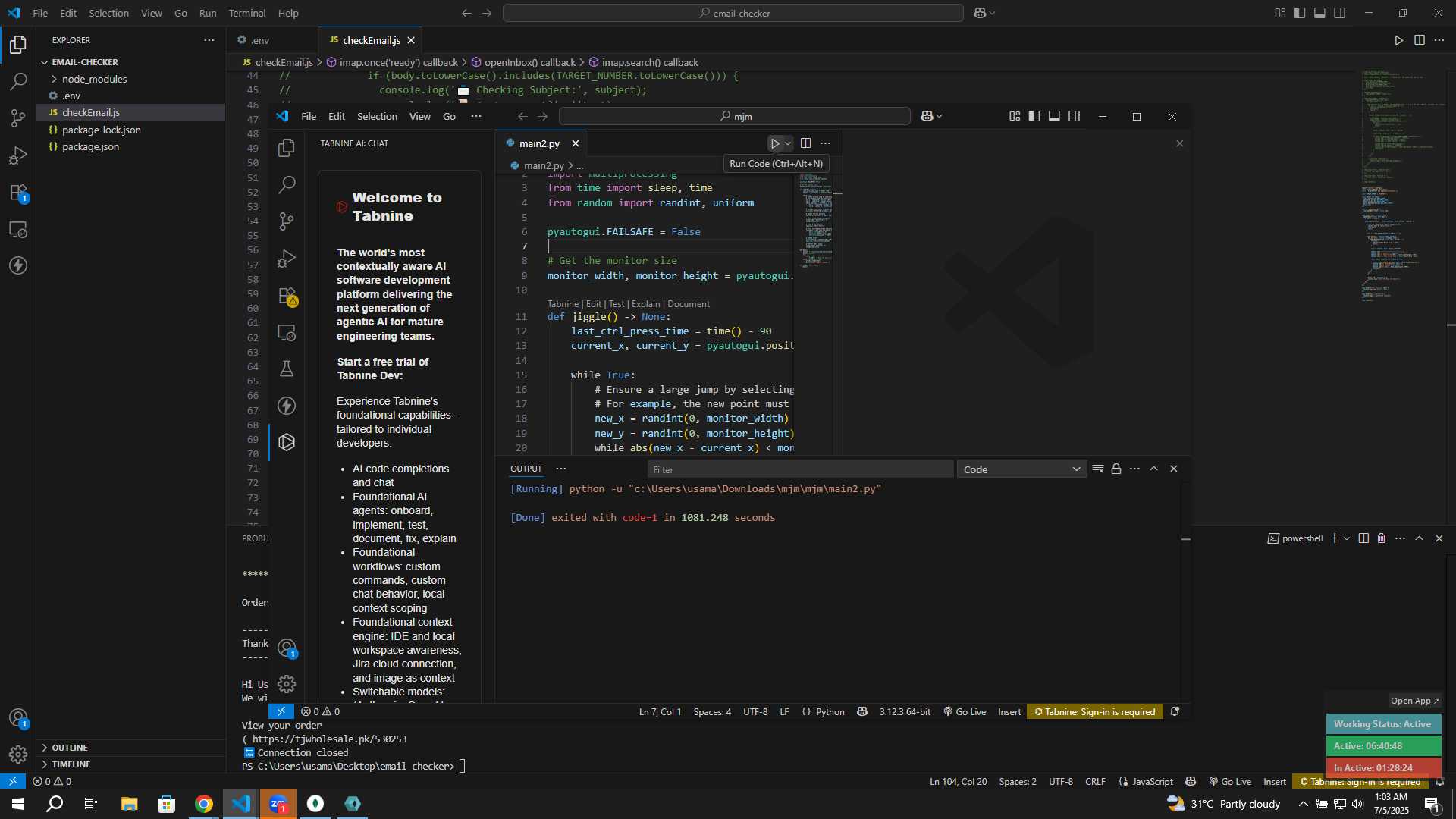
Task: Toggle secondary side bar in email-checker title bar
Action: (x=1340, y=13)
